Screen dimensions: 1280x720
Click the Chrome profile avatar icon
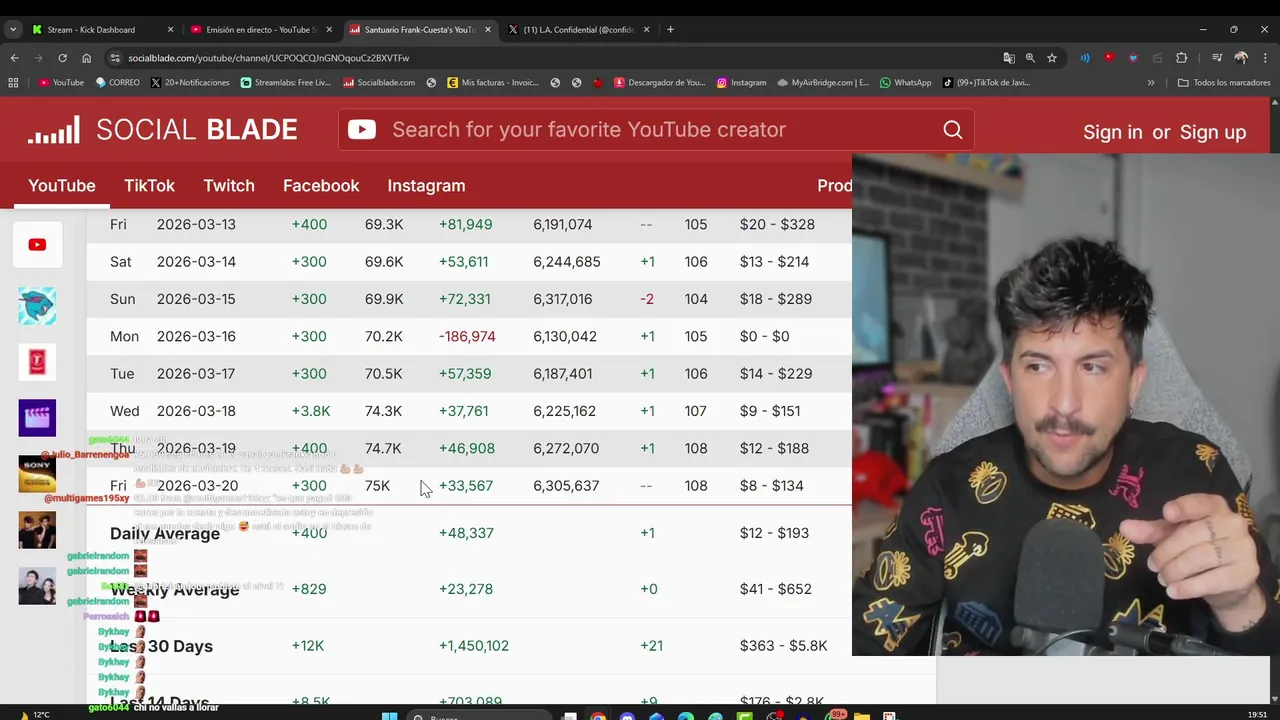pyautogui.click(x=1241, y=58)
